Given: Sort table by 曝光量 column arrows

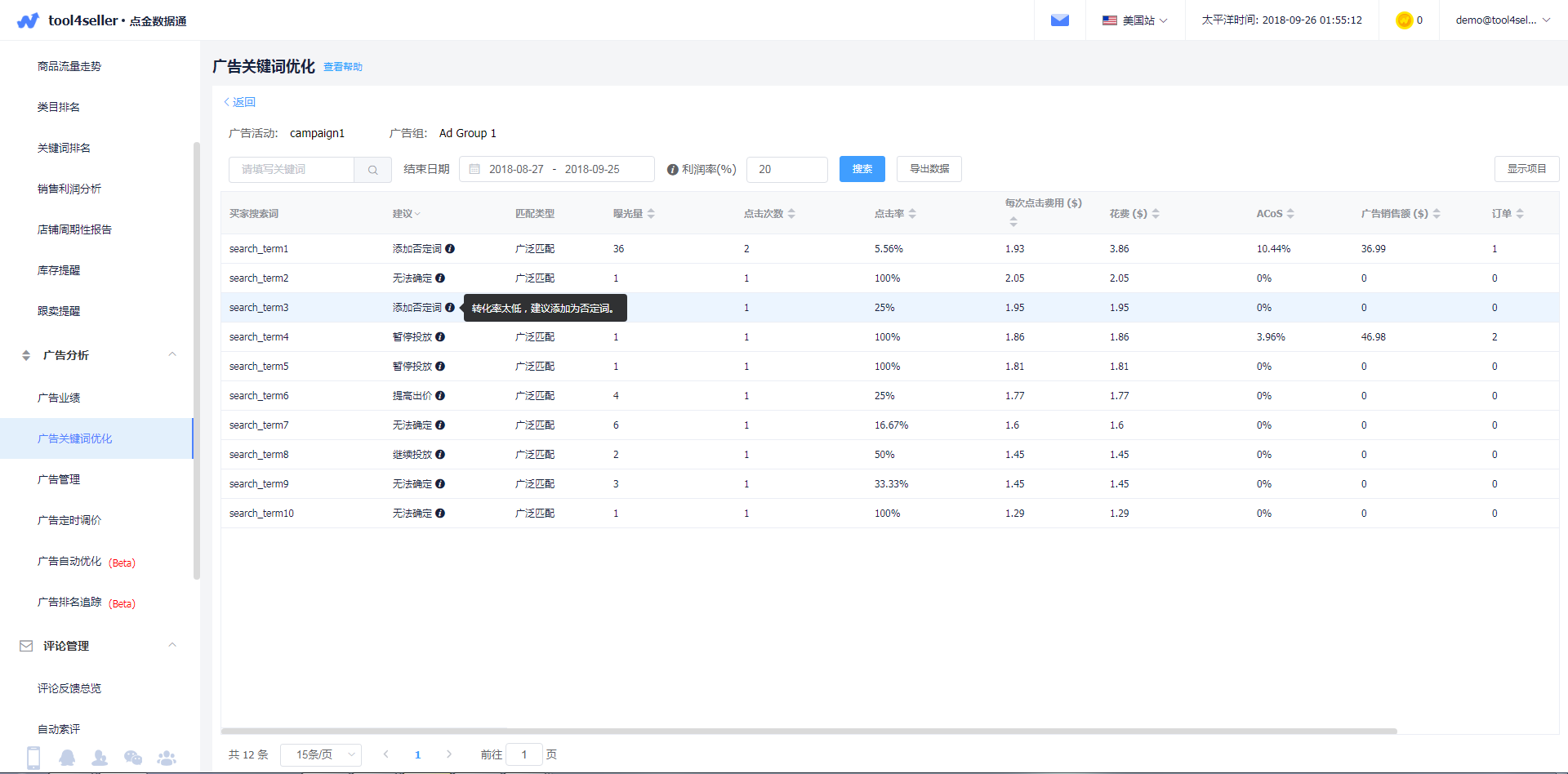Looking at the screenshot, I should [651, 214].
